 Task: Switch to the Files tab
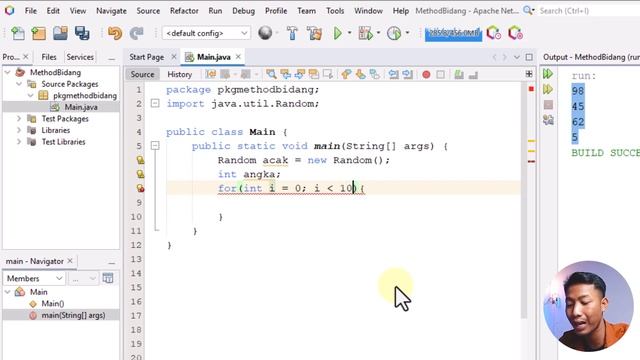point(49,57)
